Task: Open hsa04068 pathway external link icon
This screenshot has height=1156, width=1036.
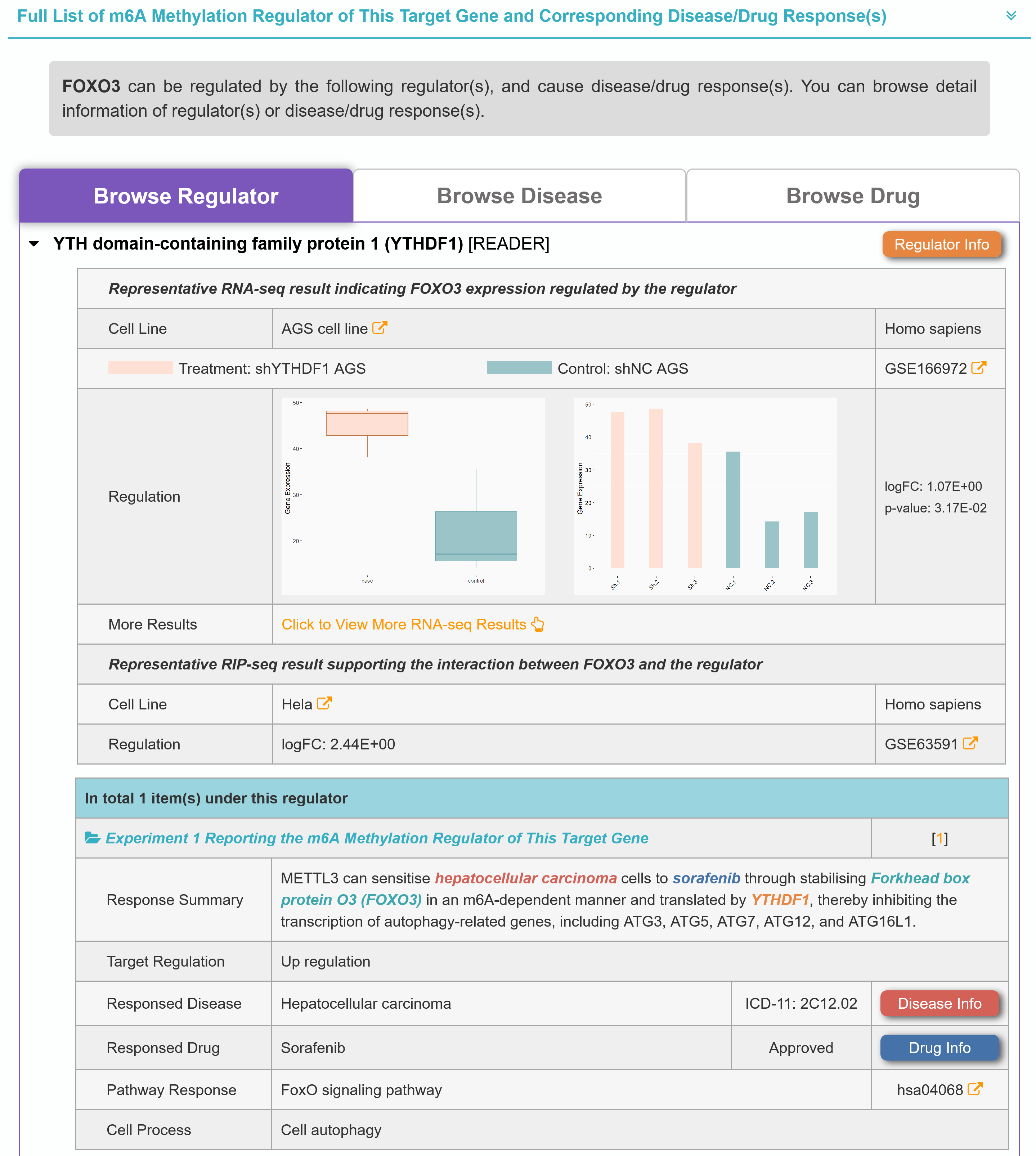Action: (975, 1089)
